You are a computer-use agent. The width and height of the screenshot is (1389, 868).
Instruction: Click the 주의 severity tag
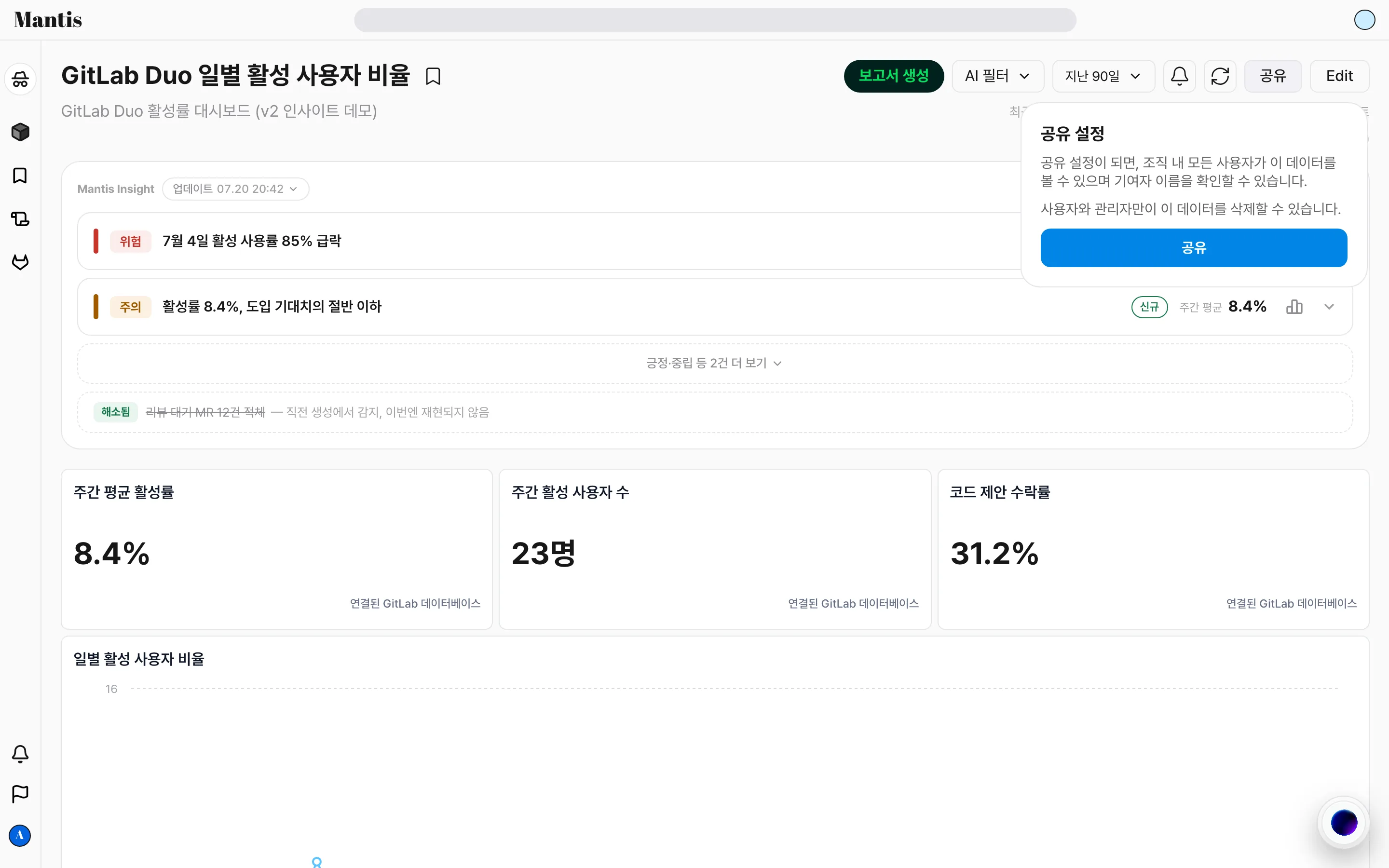point(130,307)
